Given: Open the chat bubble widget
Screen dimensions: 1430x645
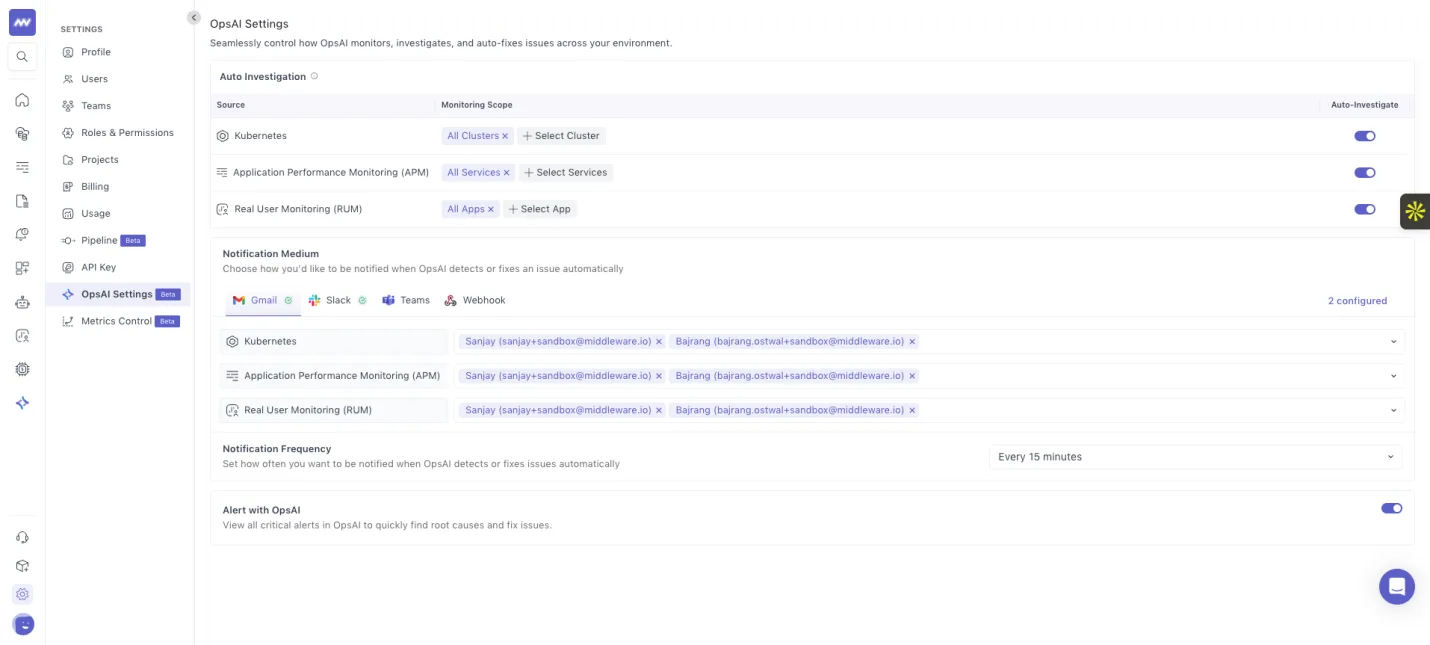Looking at the screenshot, I should point(1396,586).
